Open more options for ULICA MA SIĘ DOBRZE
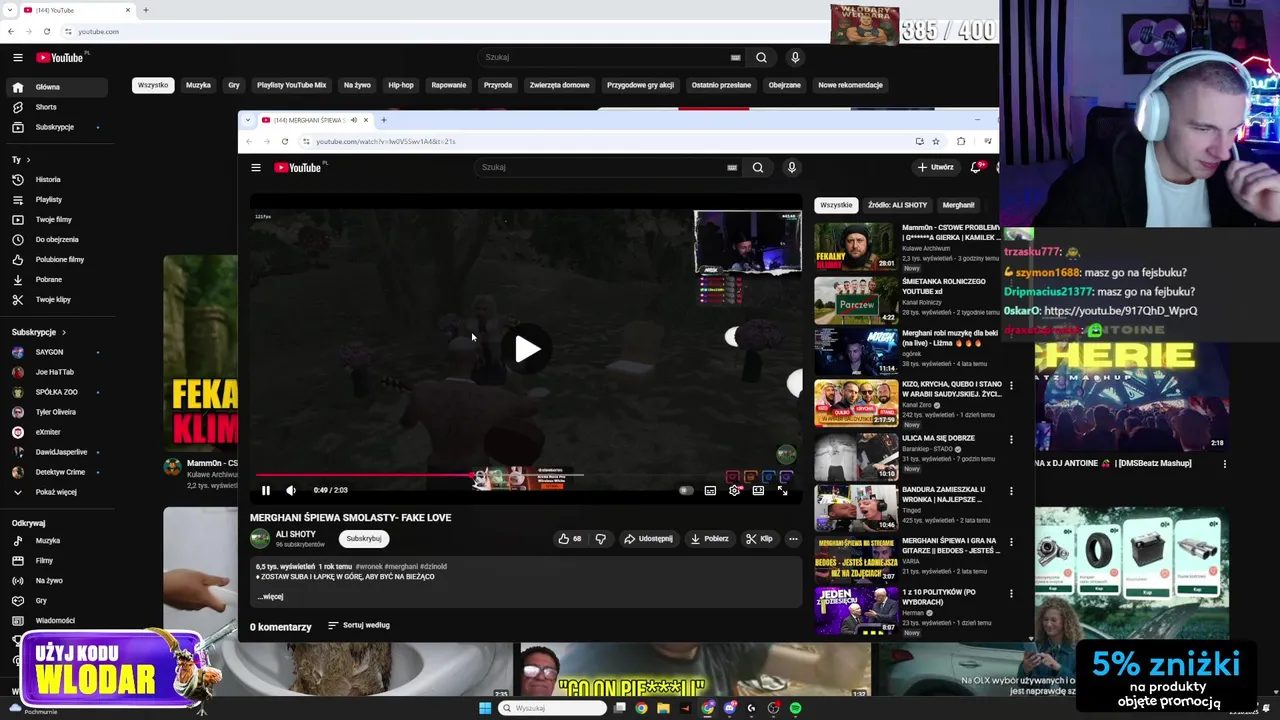 1010,439
